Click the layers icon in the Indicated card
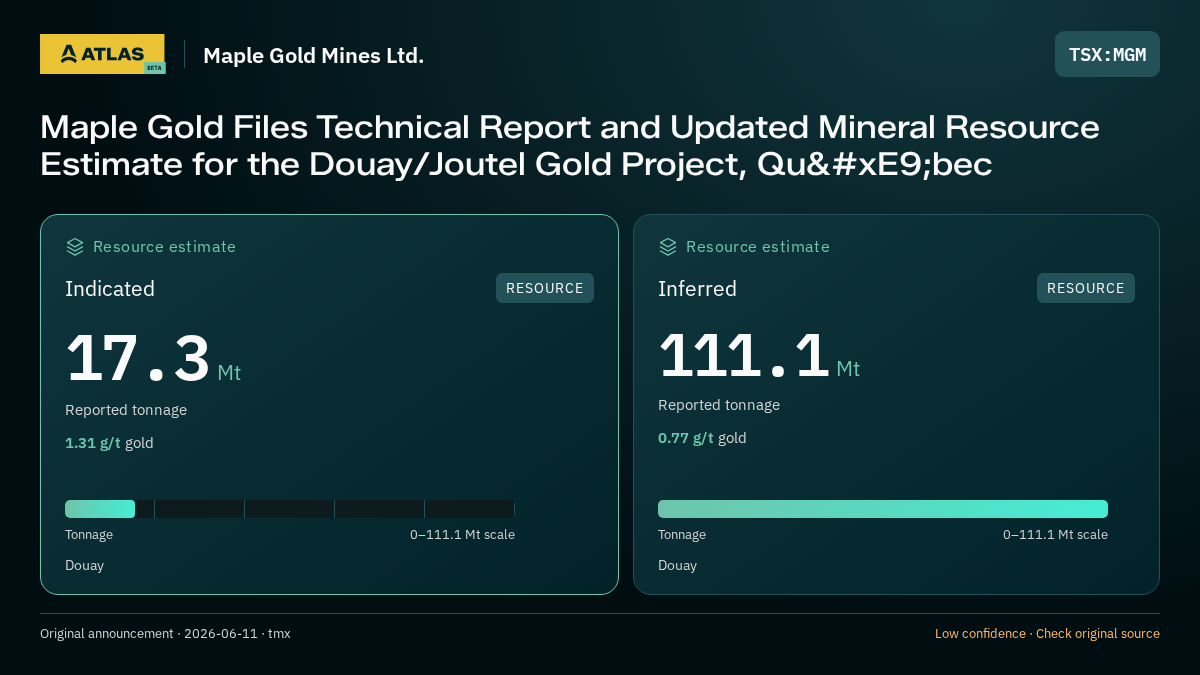Screen dimensions: 1200x675 click(x=75, y=247)
